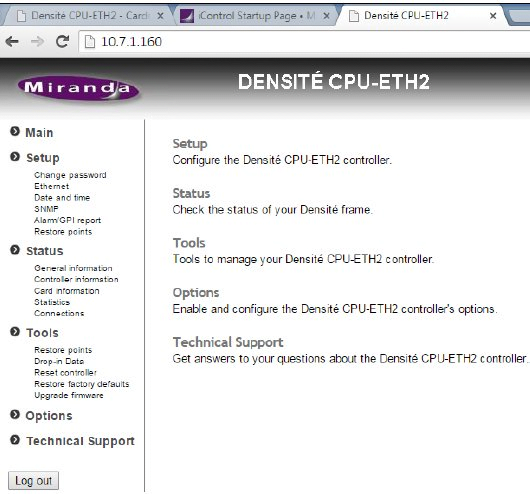The height and width of the screenshot is (494, 530).
Task: Click Tools heading in main content
Action: [189, 243]
